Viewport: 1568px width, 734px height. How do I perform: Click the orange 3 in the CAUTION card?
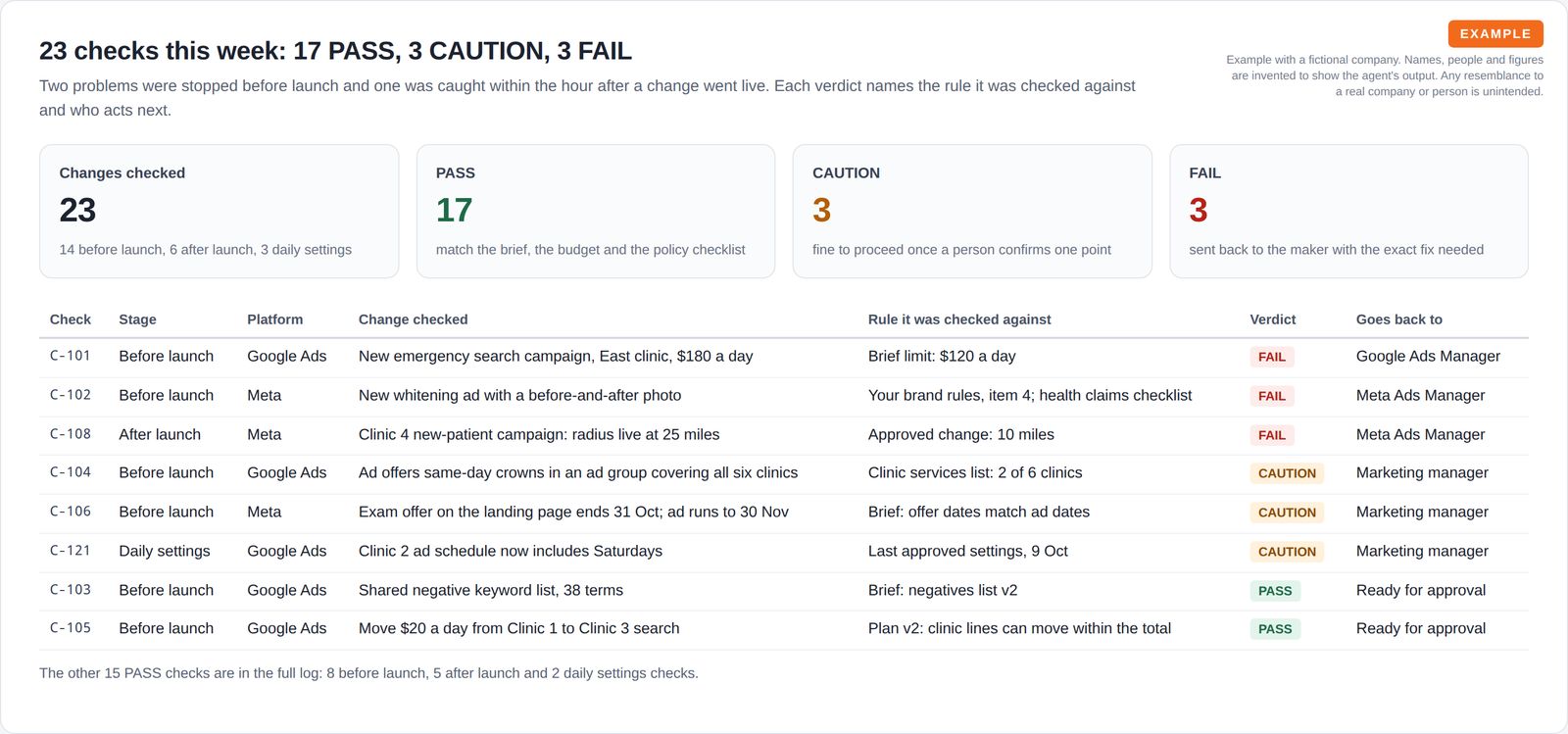[821, 210]
